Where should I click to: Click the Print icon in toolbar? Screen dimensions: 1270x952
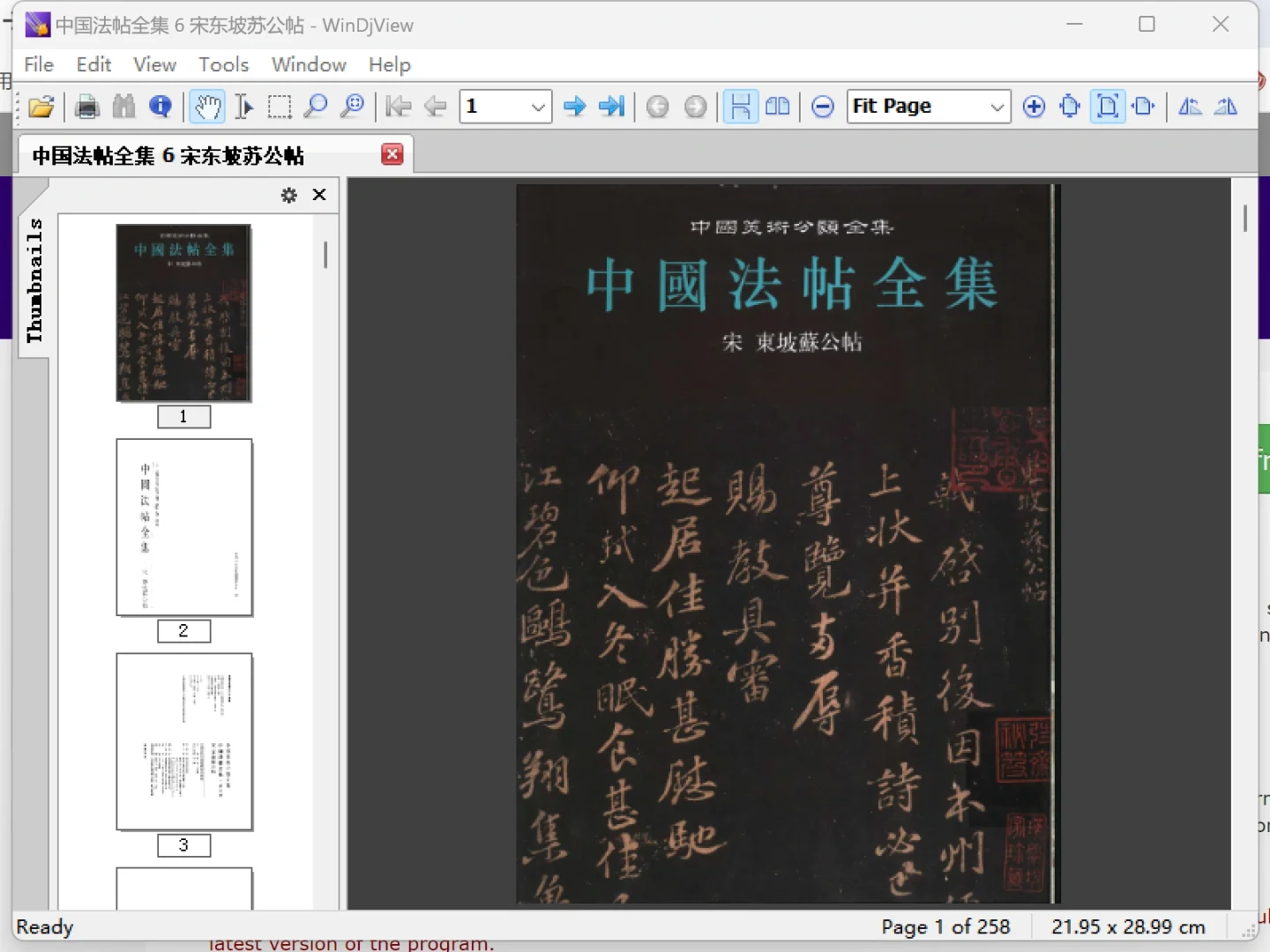coord(86,107)
